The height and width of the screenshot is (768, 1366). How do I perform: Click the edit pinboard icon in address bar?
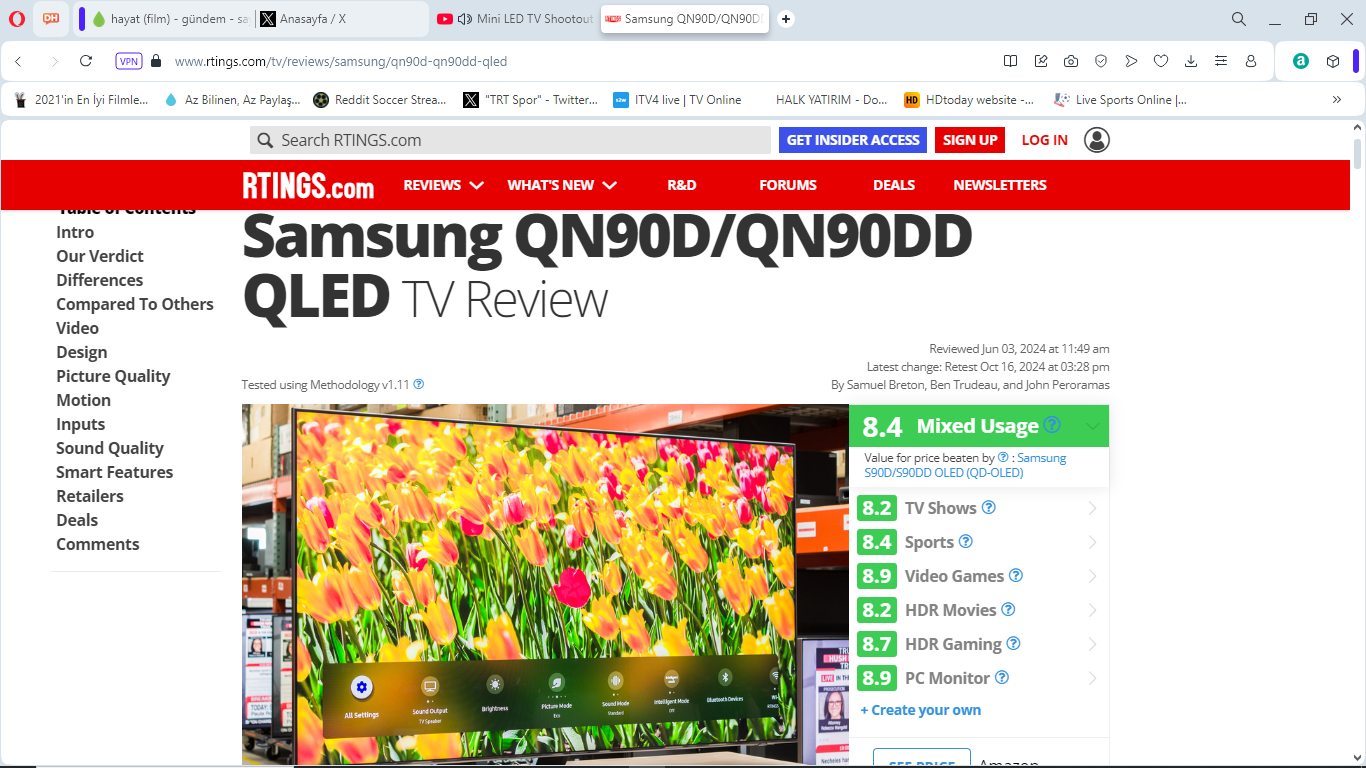tap(1041, 61)
